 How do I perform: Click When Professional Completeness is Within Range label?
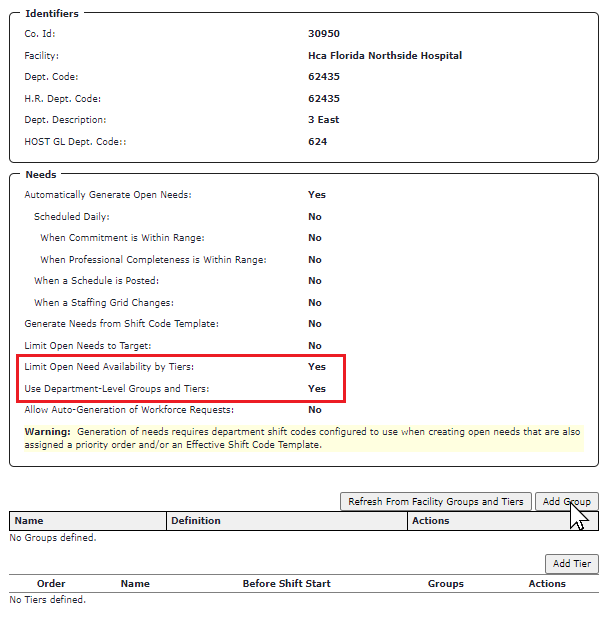coord(153,259)
